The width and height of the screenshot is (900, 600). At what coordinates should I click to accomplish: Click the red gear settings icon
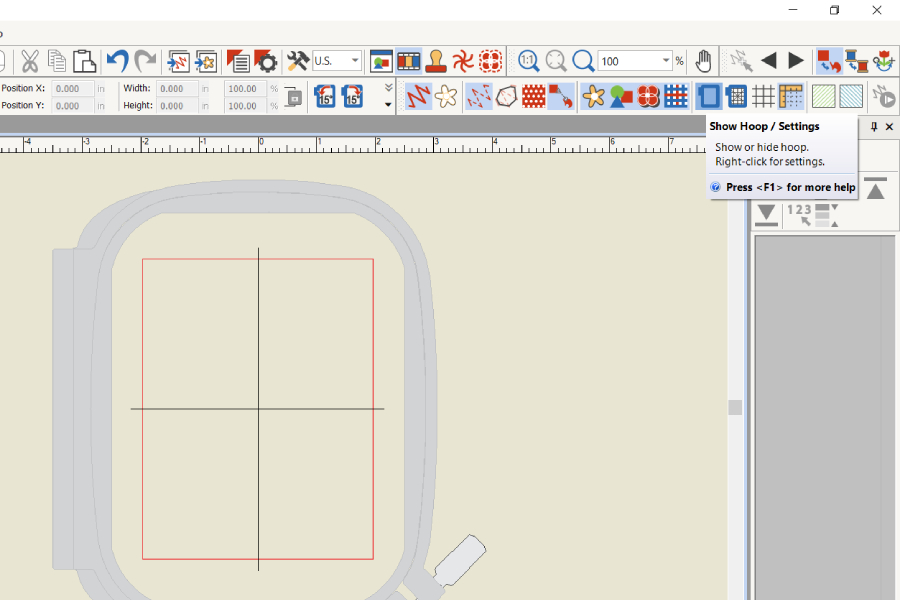pyautogui.click(x=266, y=61)
